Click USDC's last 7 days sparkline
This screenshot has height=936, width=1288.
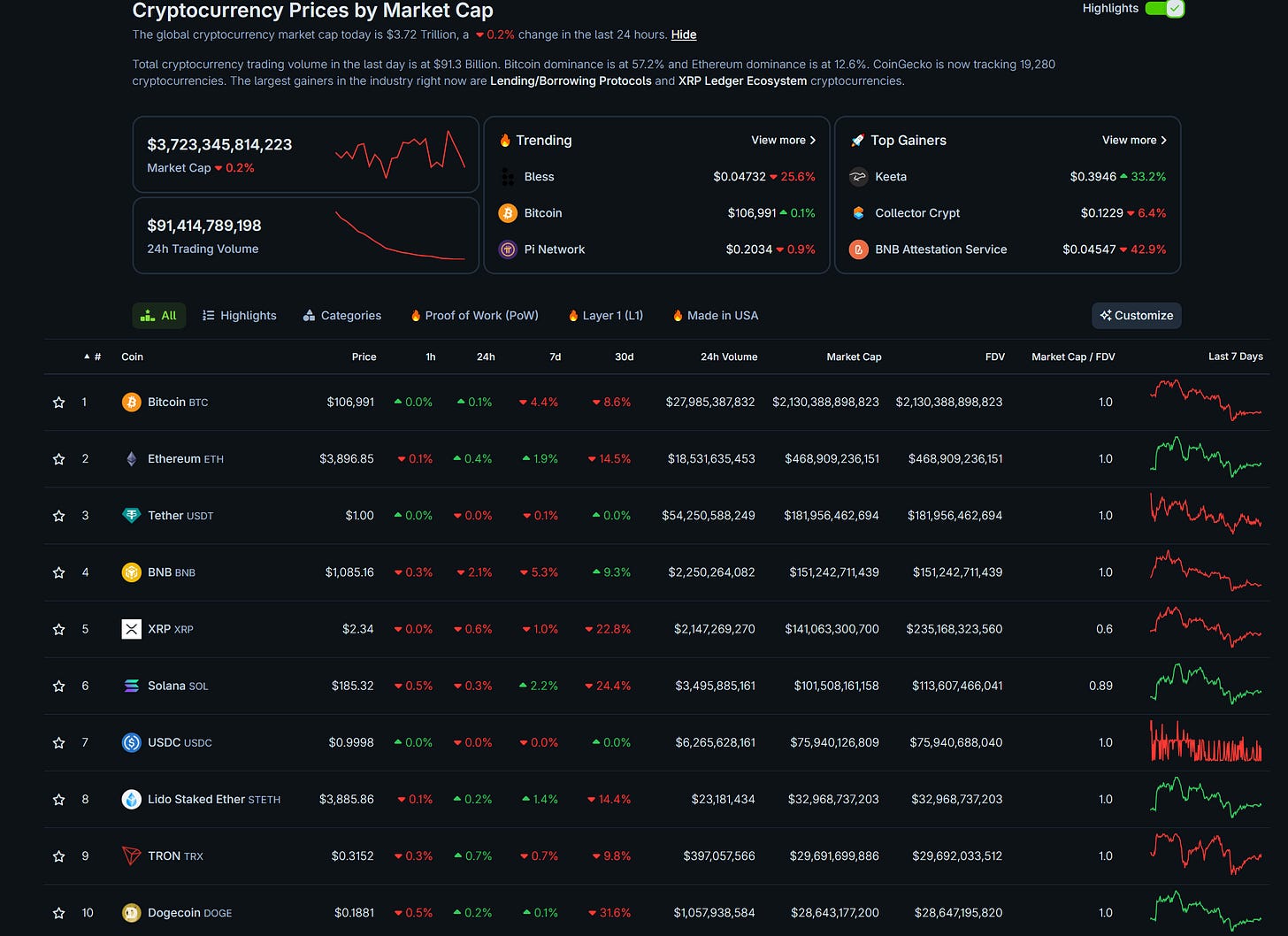point(1206,741)
